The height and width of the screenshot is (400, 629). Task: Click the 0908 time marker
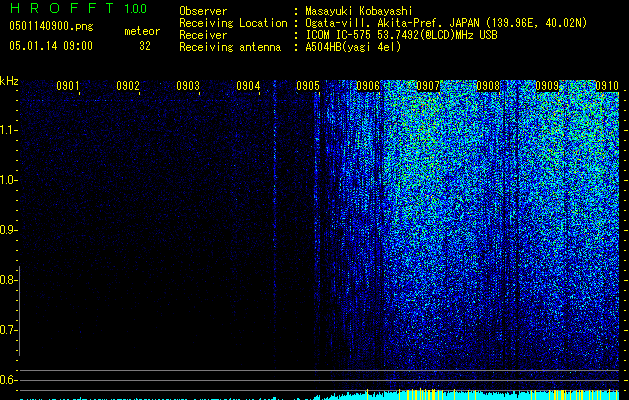tap(488, 86)
